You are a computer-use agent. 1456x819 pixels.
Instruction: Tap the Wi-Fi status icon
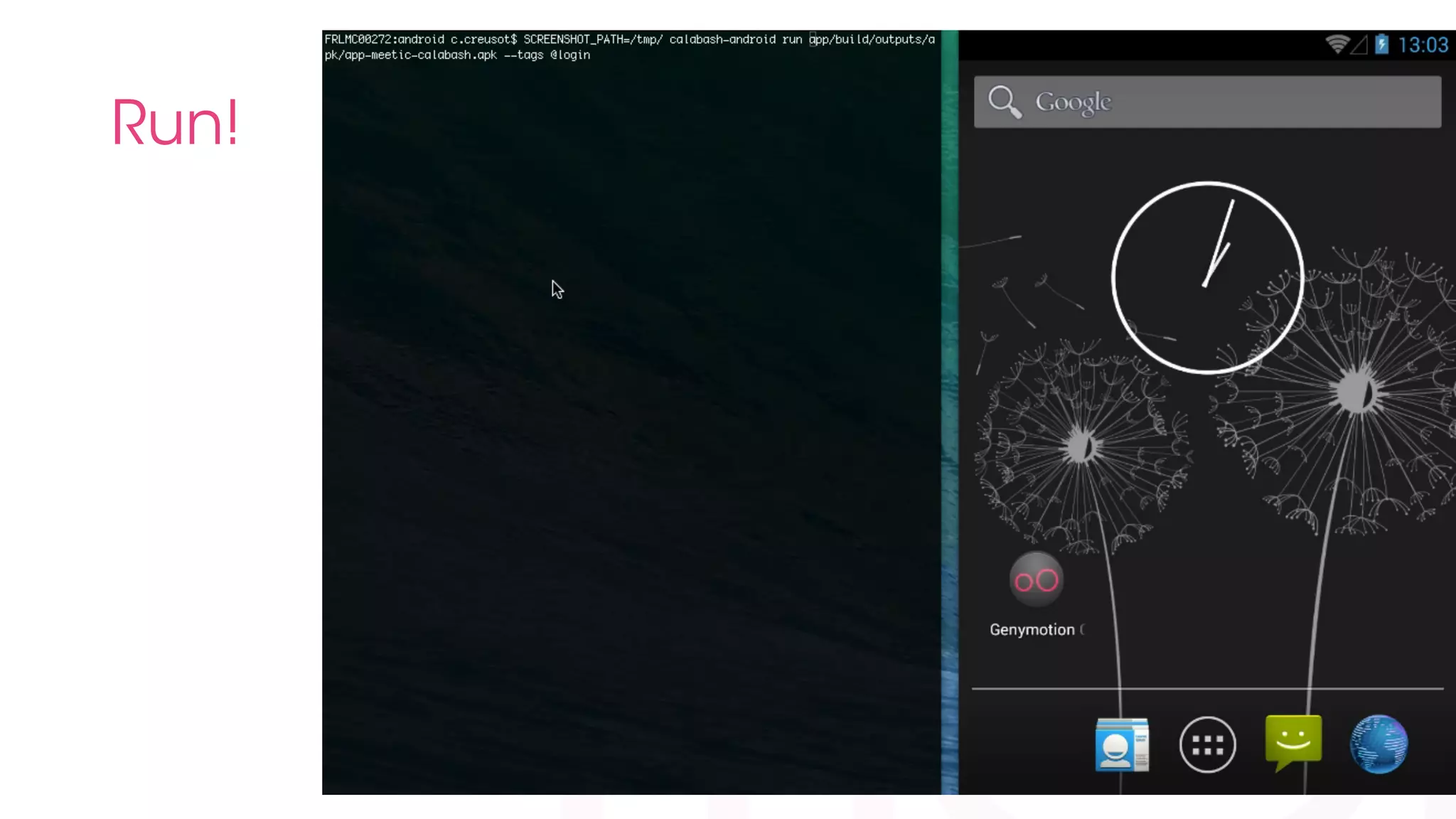(x=1337, y=44)
